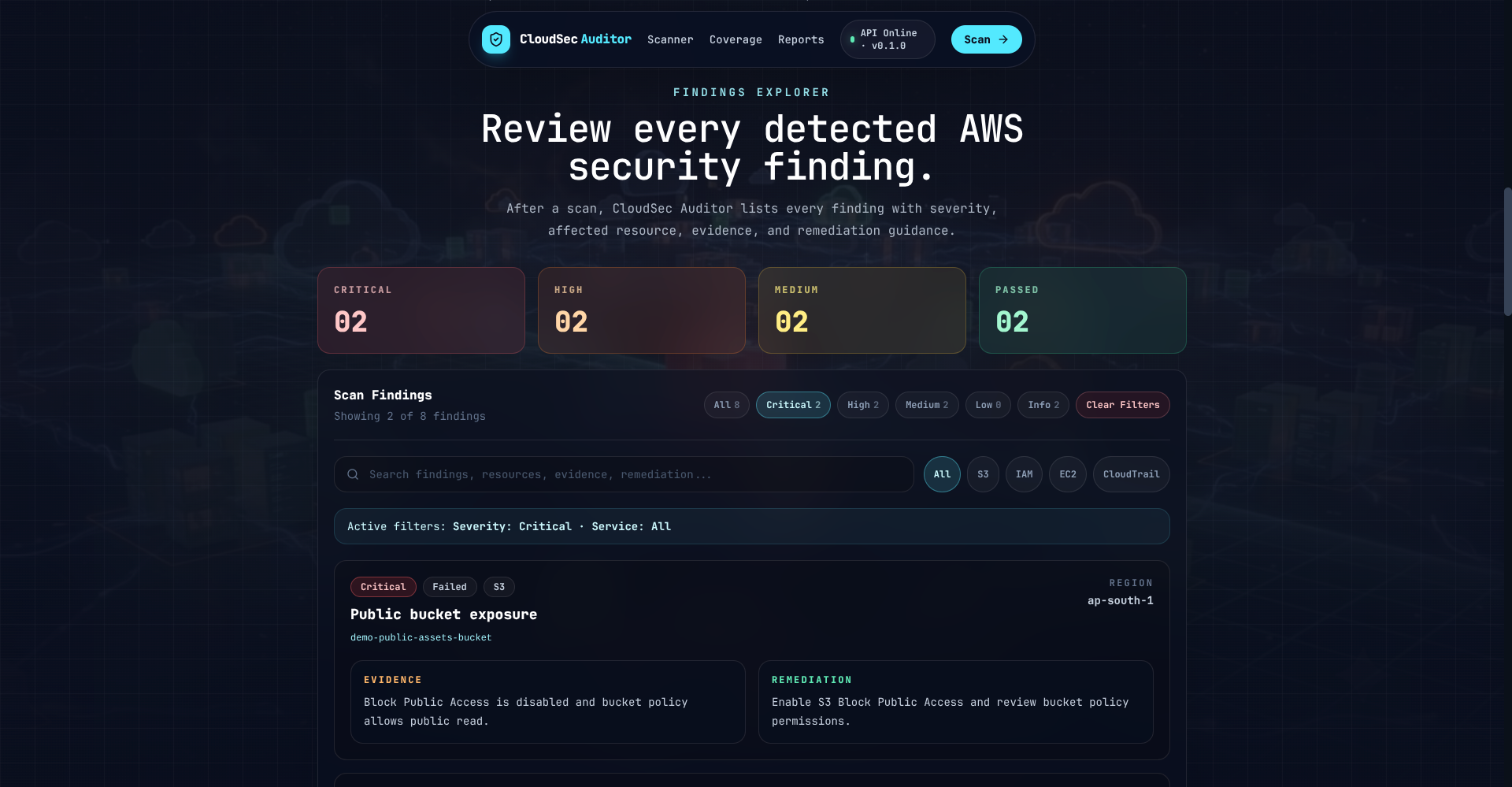
Task: Select the All service filter chip
Action: pyautogui.click(x=942, y=474)
